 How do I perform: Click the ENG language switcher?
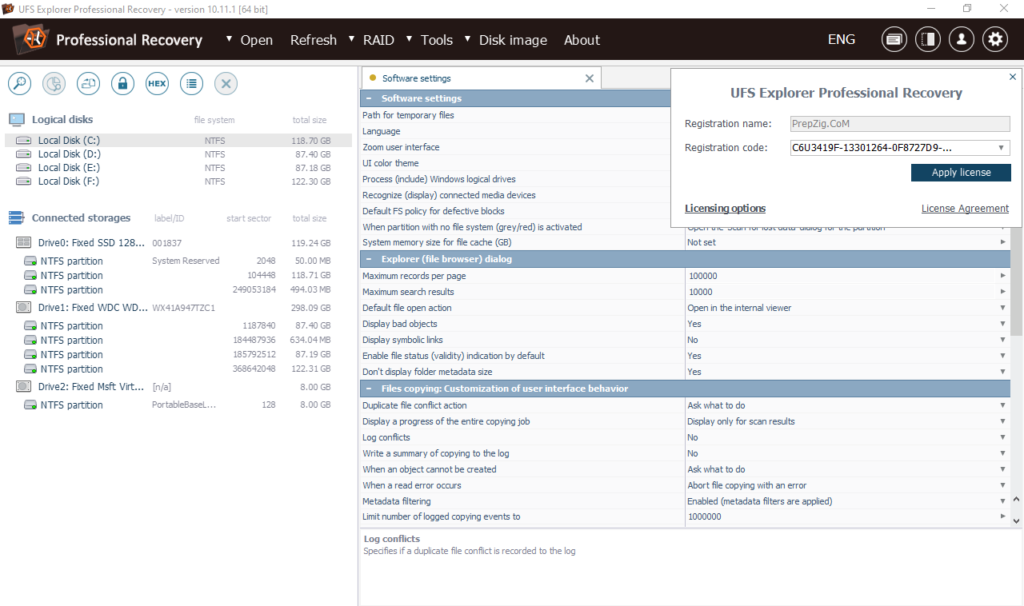coord(841,39)
